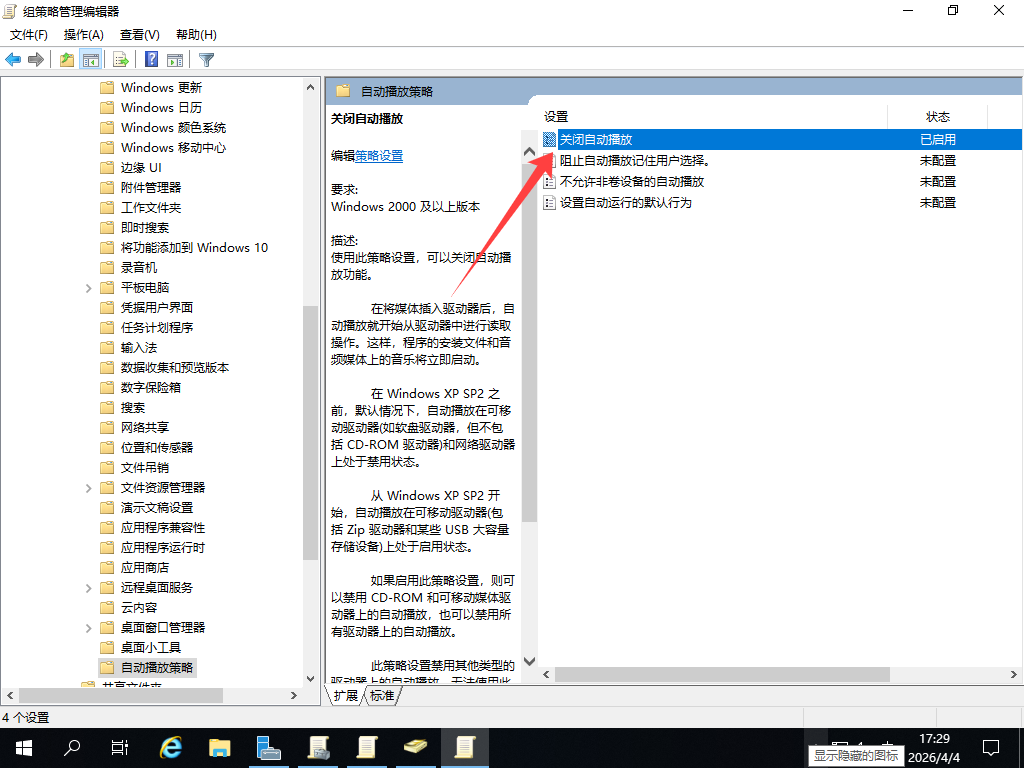
Task: Switch to the 标准 tab
Action: click(381, 695)
